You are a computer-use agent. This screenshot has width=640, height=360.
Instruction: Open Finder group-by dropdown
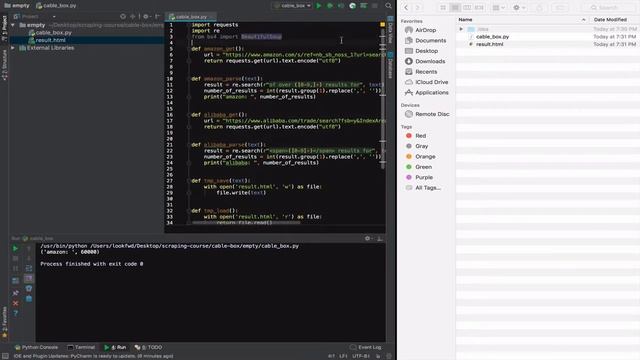(498, 7)
